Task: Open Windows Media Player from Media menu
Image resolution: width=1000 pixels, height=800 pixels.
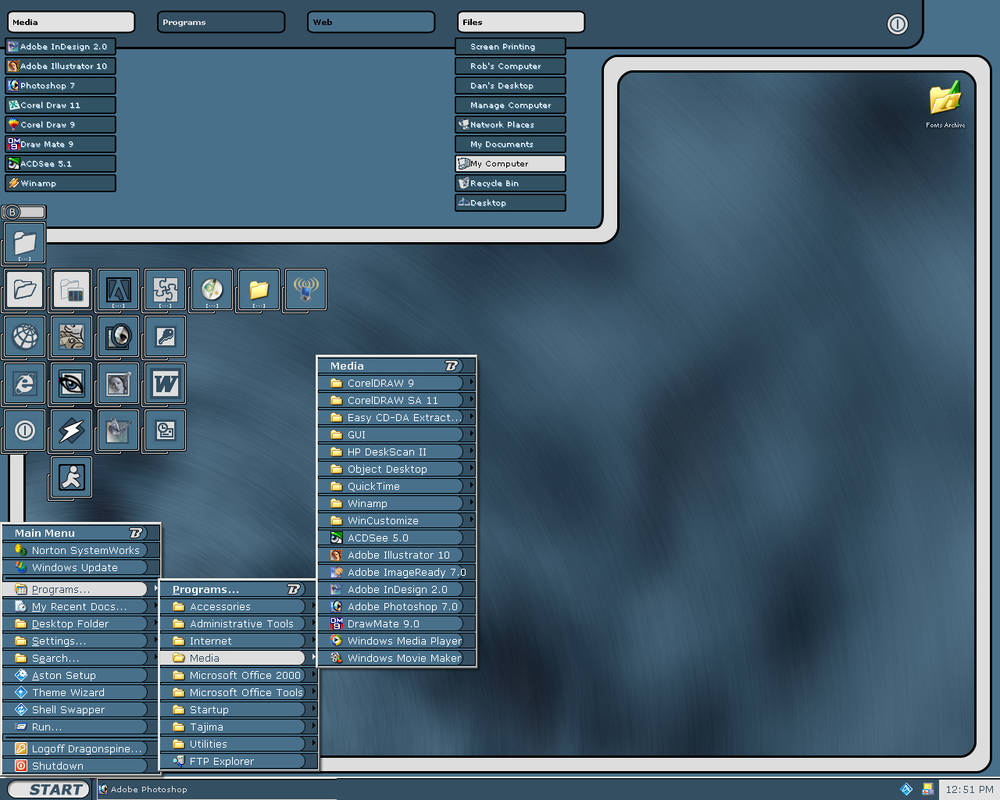Action: [396, 641]
